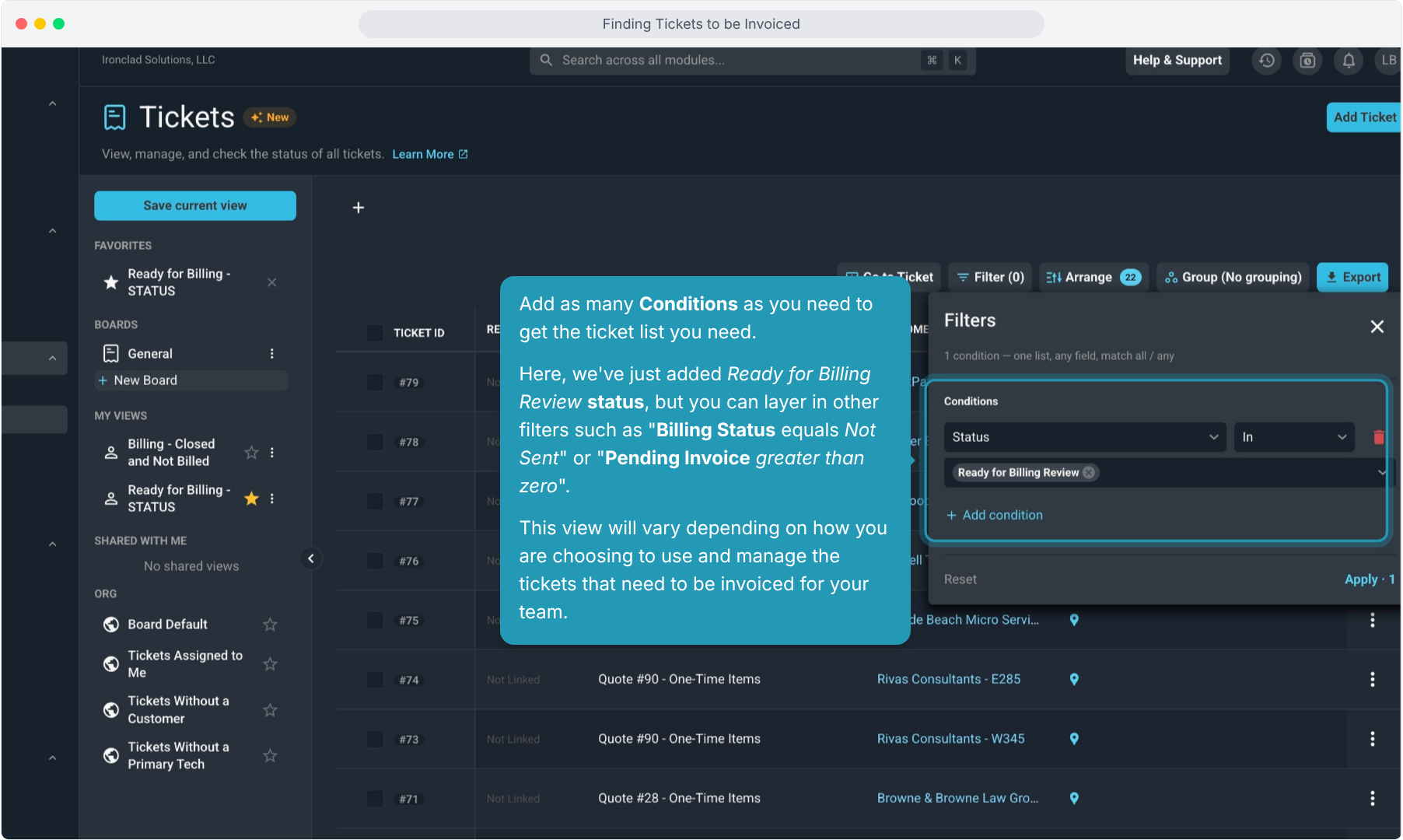Remove Ready for Billing - STATUS from Favorites
Screen dimensions: 1403x840
coord(272,282)
